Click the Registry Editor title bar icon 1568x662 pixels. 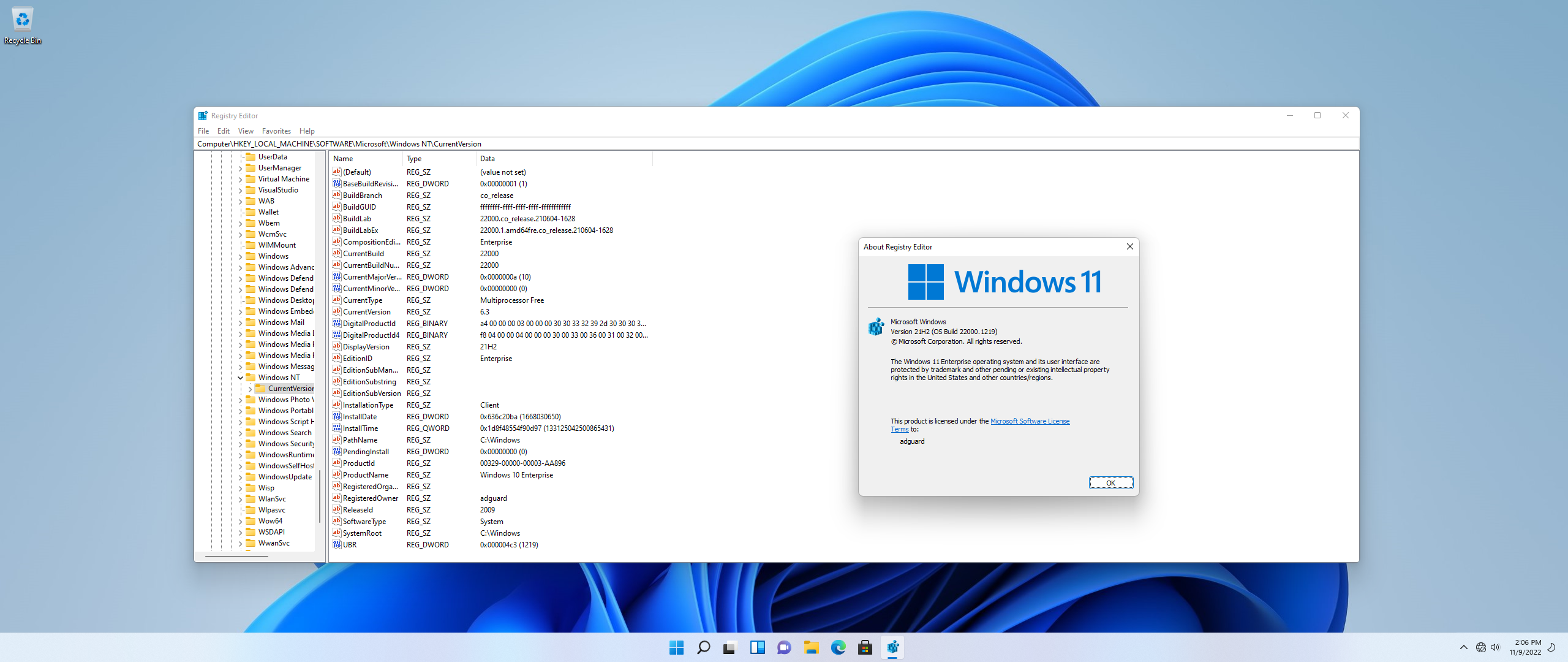coord(203,115)
